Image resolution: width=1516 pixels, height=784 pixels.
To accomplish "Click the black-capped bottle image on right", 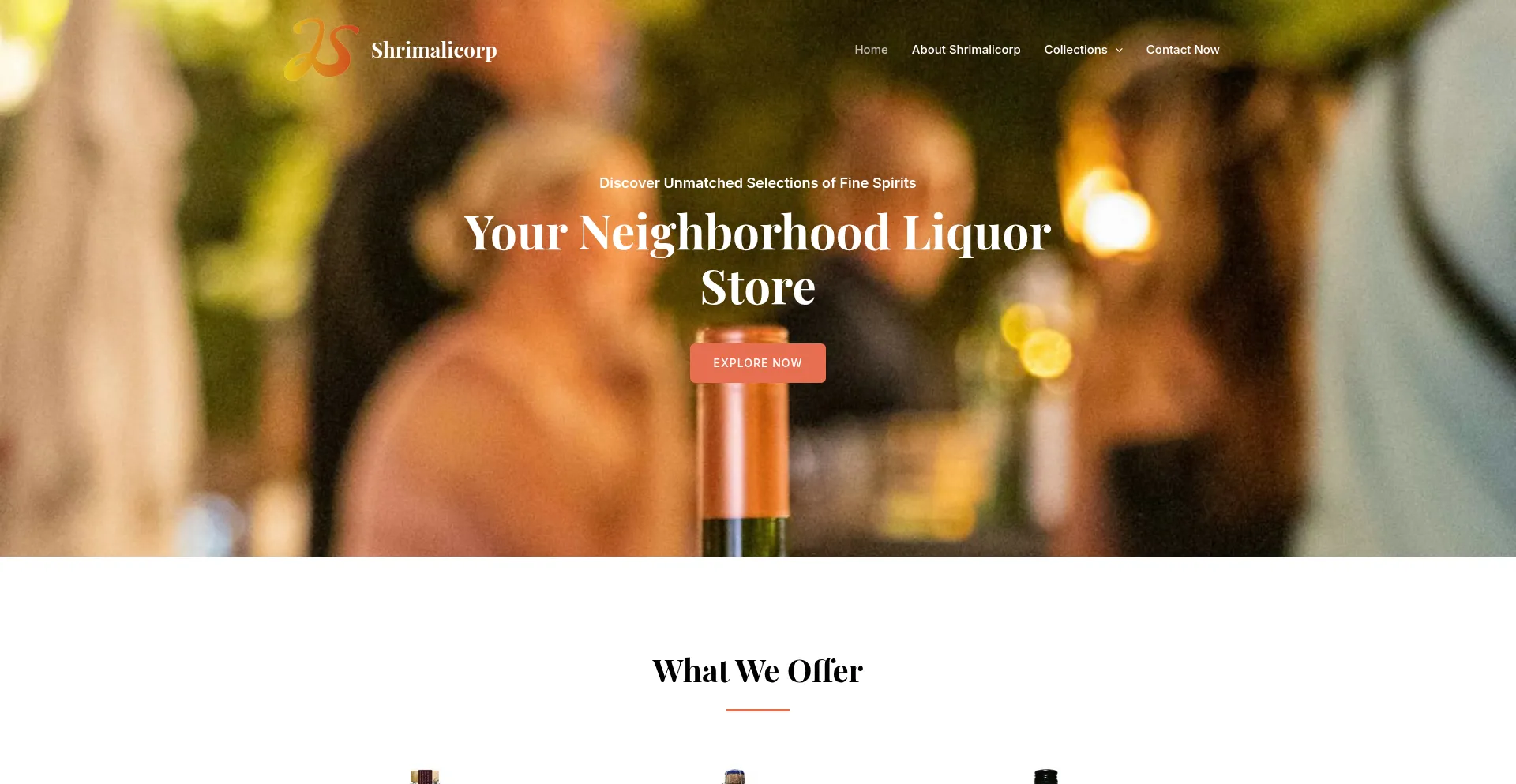I will tap(1045, 777).
